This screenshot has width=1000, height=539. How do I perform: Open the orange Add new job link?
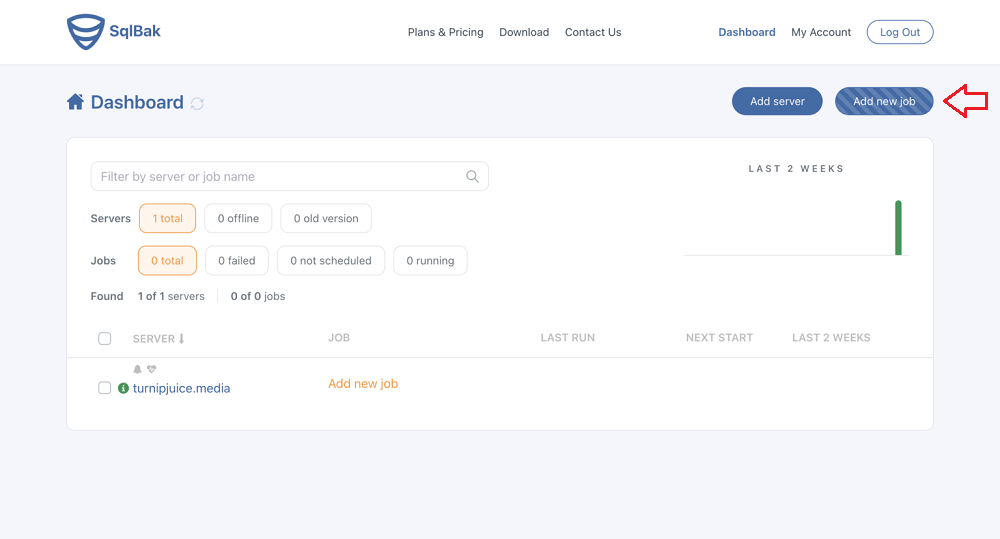(363, 383)
